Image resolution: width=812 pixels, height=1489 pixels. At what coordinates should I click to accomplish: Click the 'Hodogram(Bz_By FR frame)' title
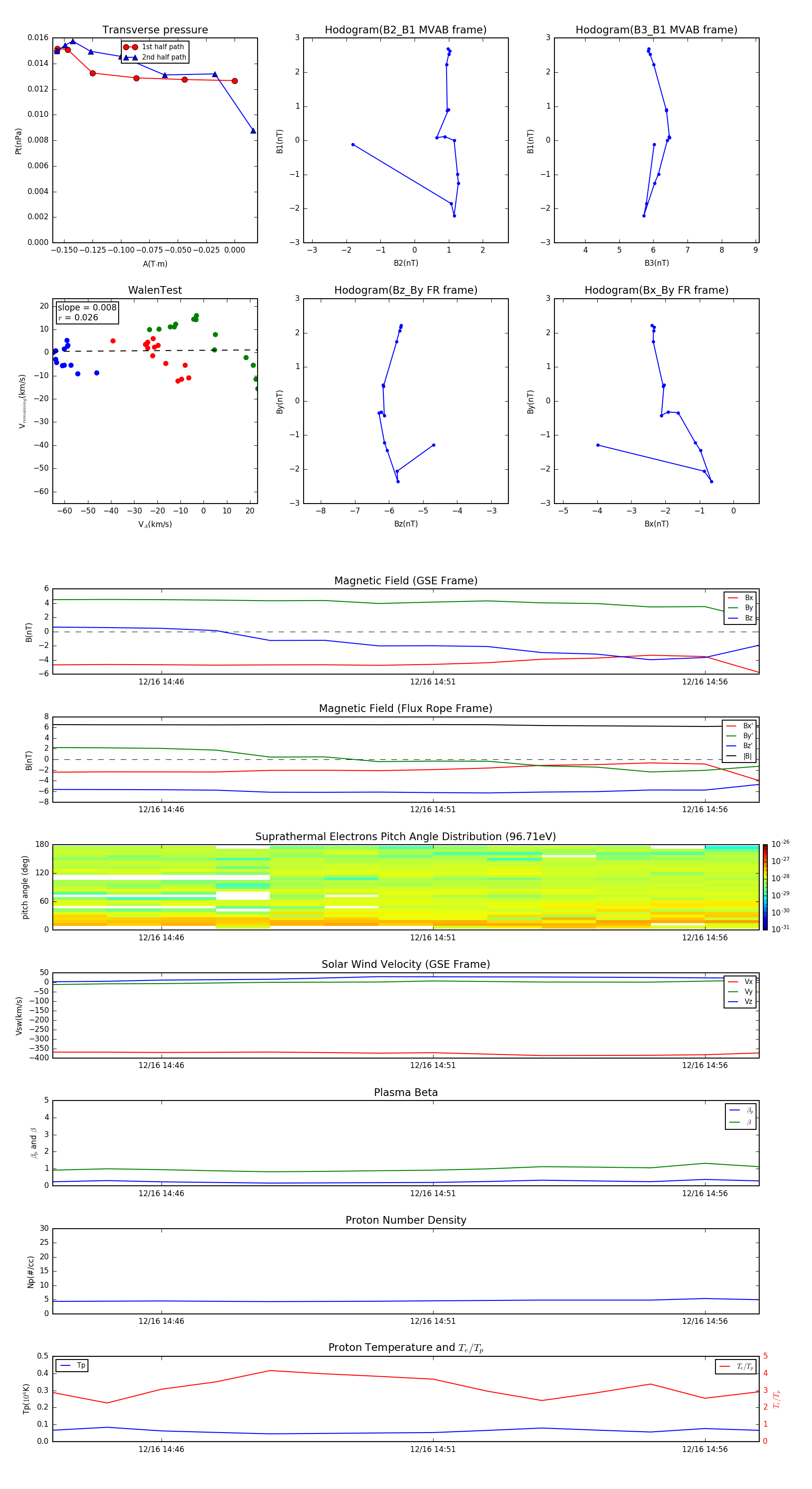[406, 290]
